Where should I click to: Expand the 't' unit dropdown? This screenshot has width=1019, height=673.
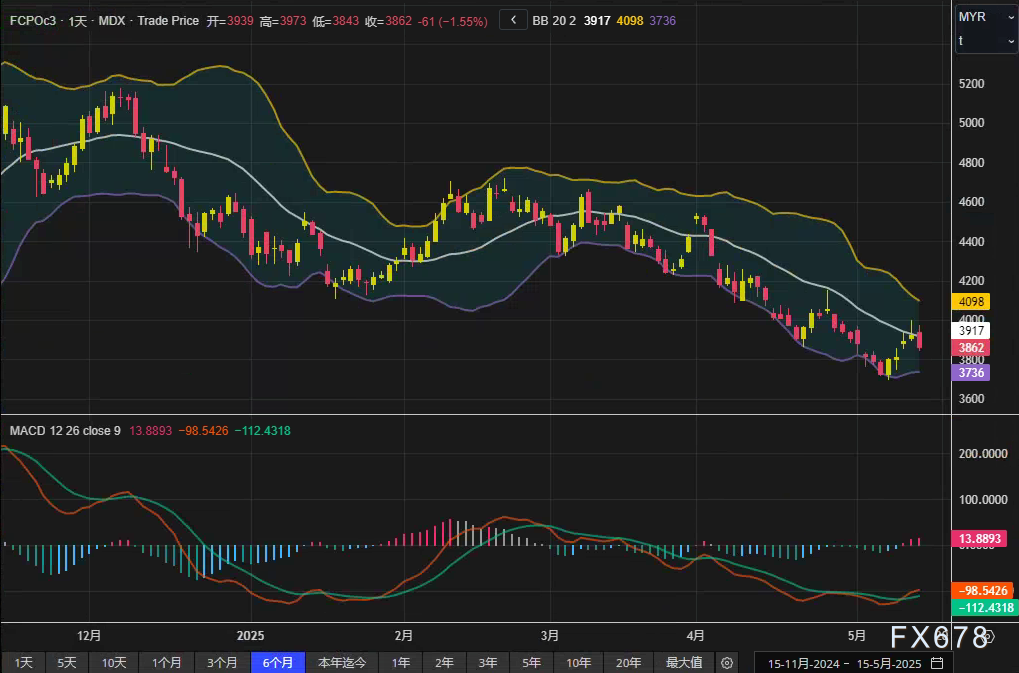pyautogui.click(x=985, y=41)
